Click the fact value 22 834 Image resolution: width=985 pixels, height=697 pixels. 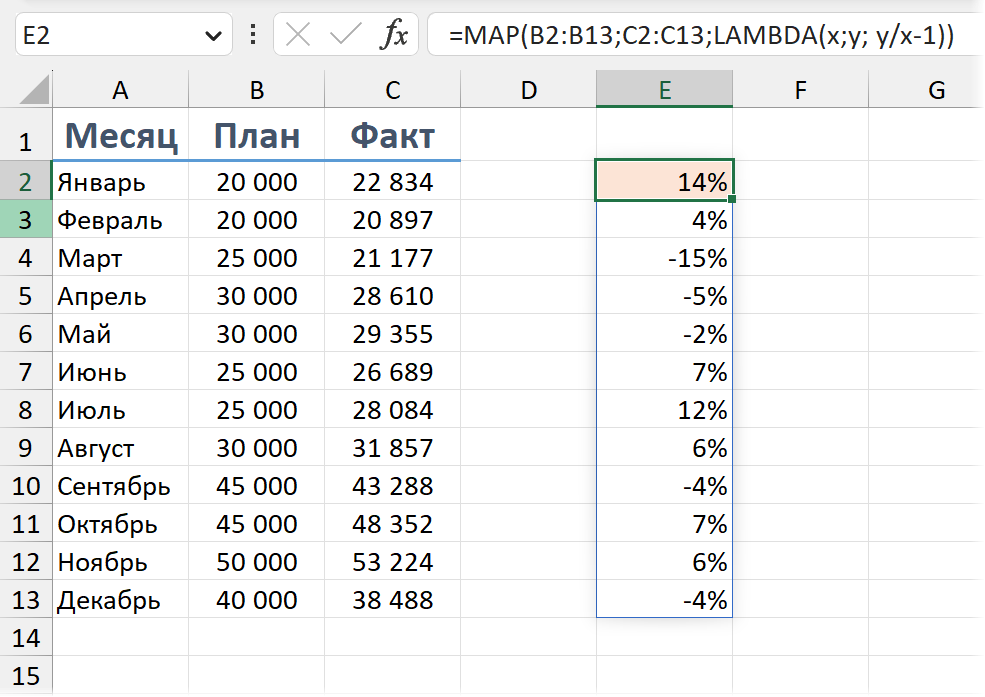(393, 181)
